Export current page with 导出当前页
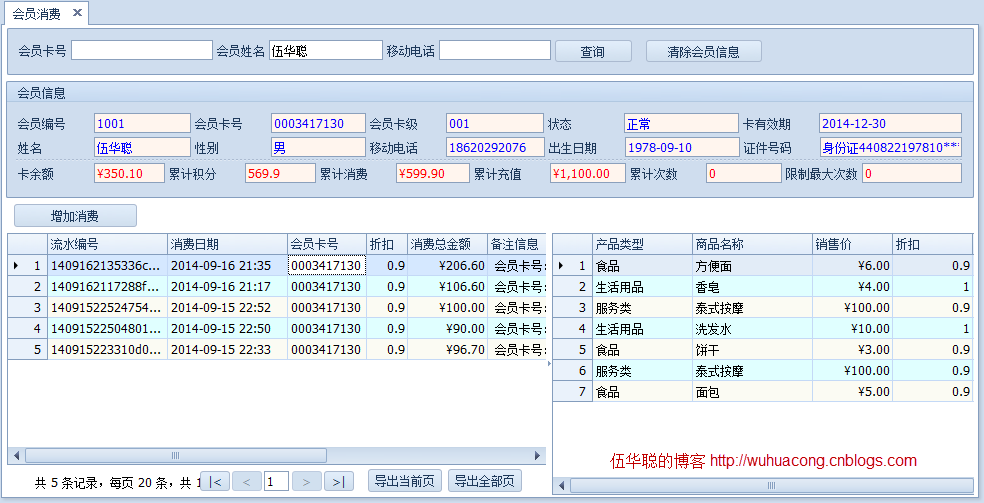The image size is (984, 503). click(404, 481)
